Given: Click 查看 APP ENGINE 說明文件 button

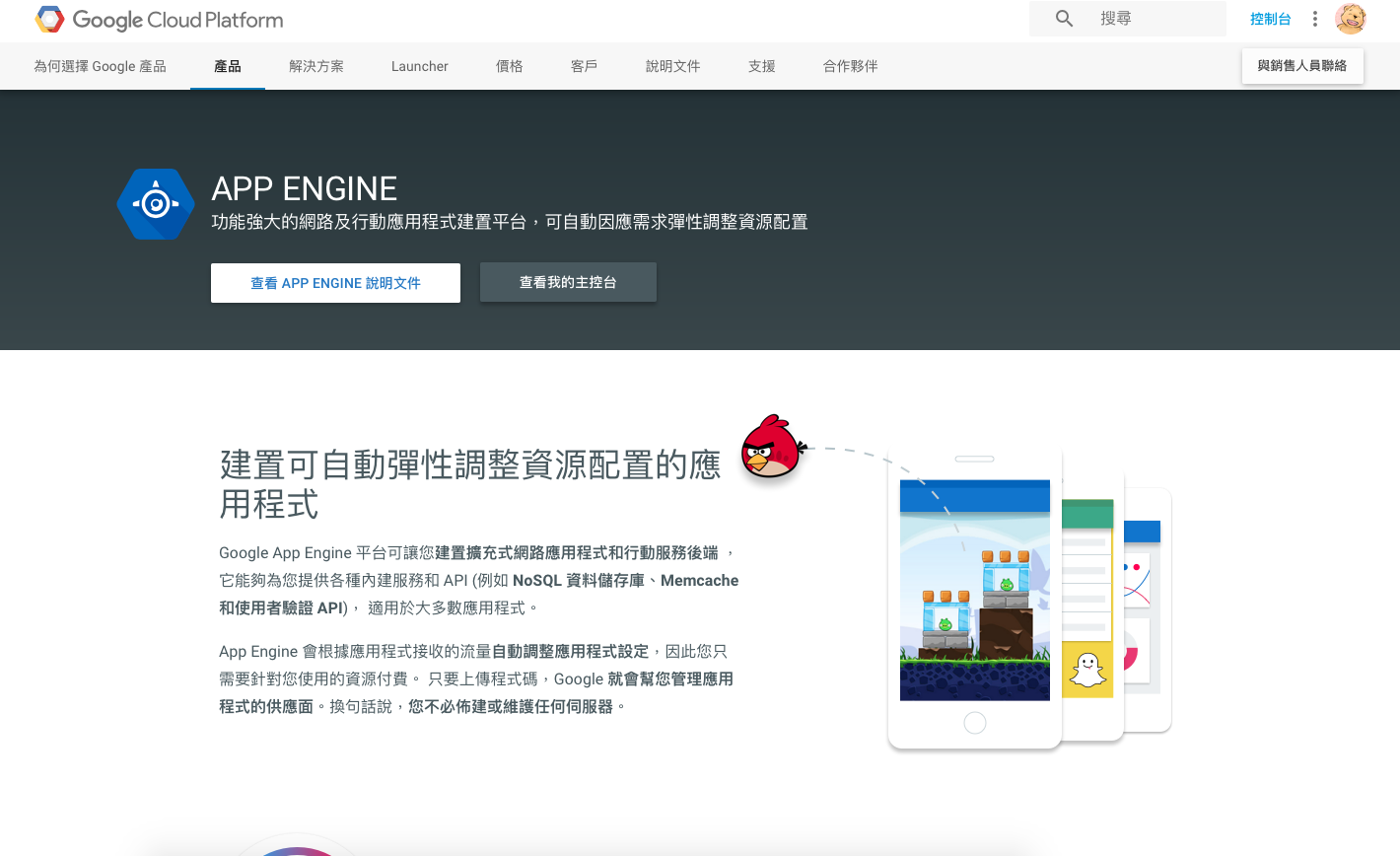Looking at the screenshot, I should click(335, 283).
